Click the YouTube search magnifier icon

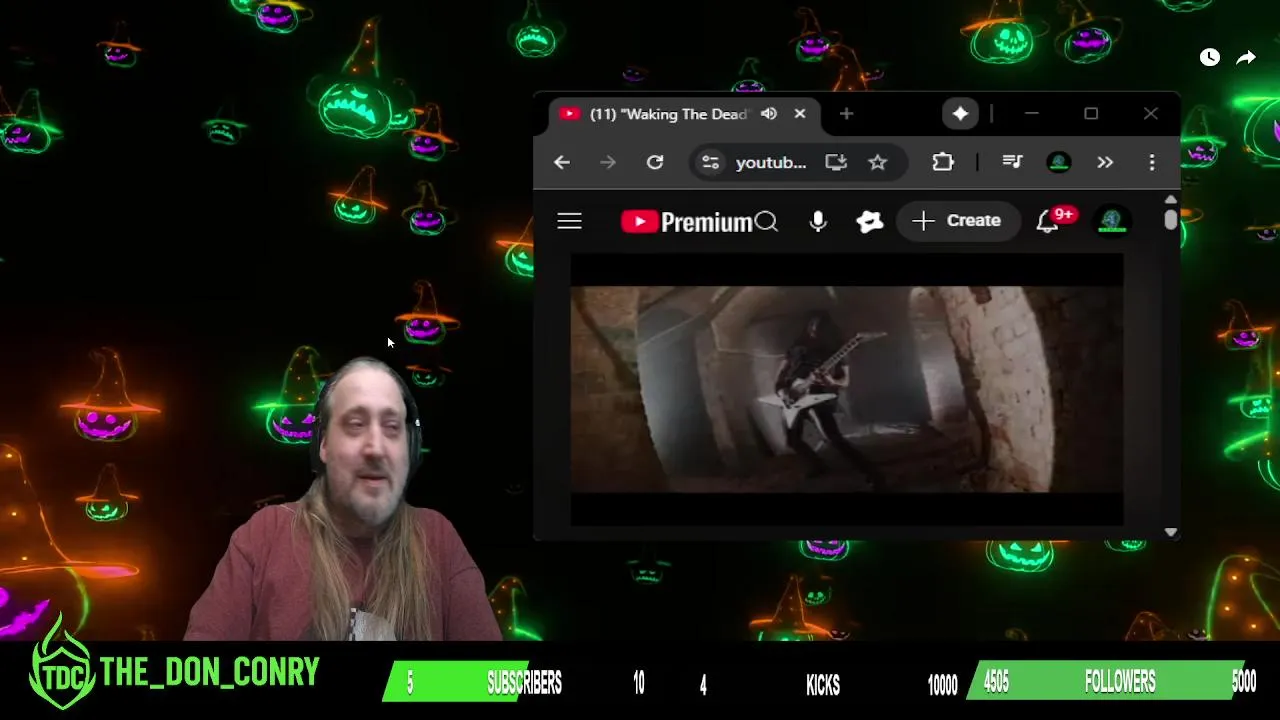(x=766, y=221)
